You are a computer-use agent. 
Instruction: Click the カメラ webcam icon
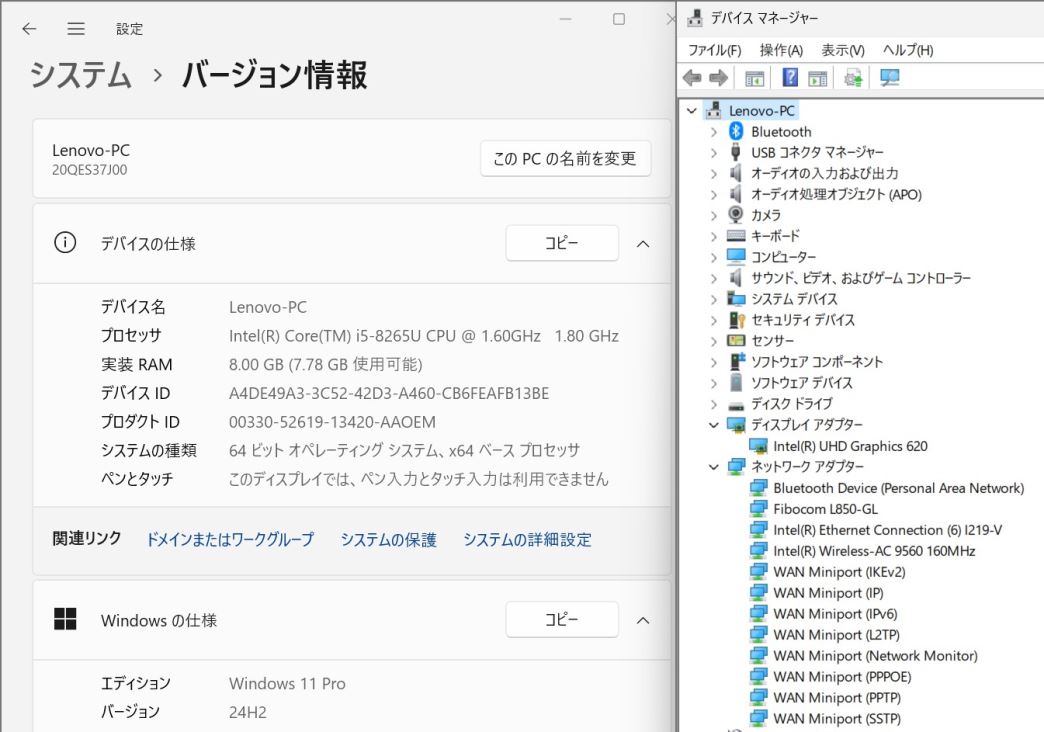pyautogui.click(x=736, y=214)
